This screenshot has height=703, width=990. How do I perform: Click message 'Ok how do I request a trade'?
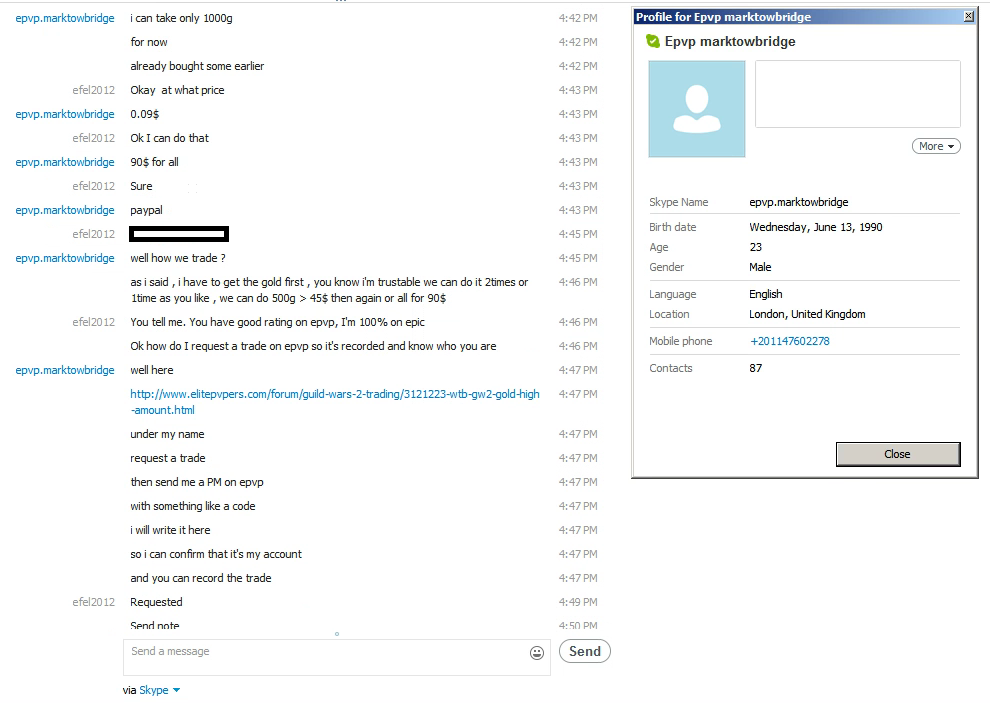click(313, 346)
